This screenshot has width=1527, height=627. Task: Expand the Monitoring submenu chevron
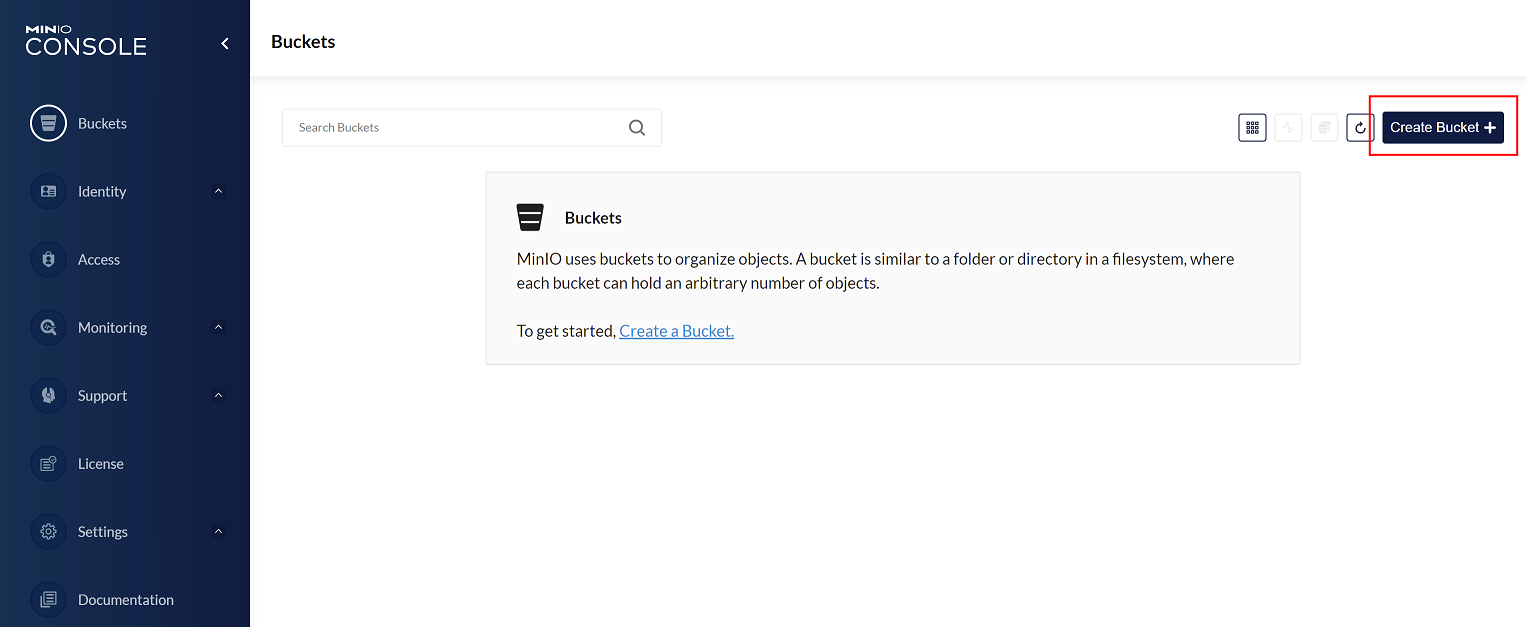(218, 328)
